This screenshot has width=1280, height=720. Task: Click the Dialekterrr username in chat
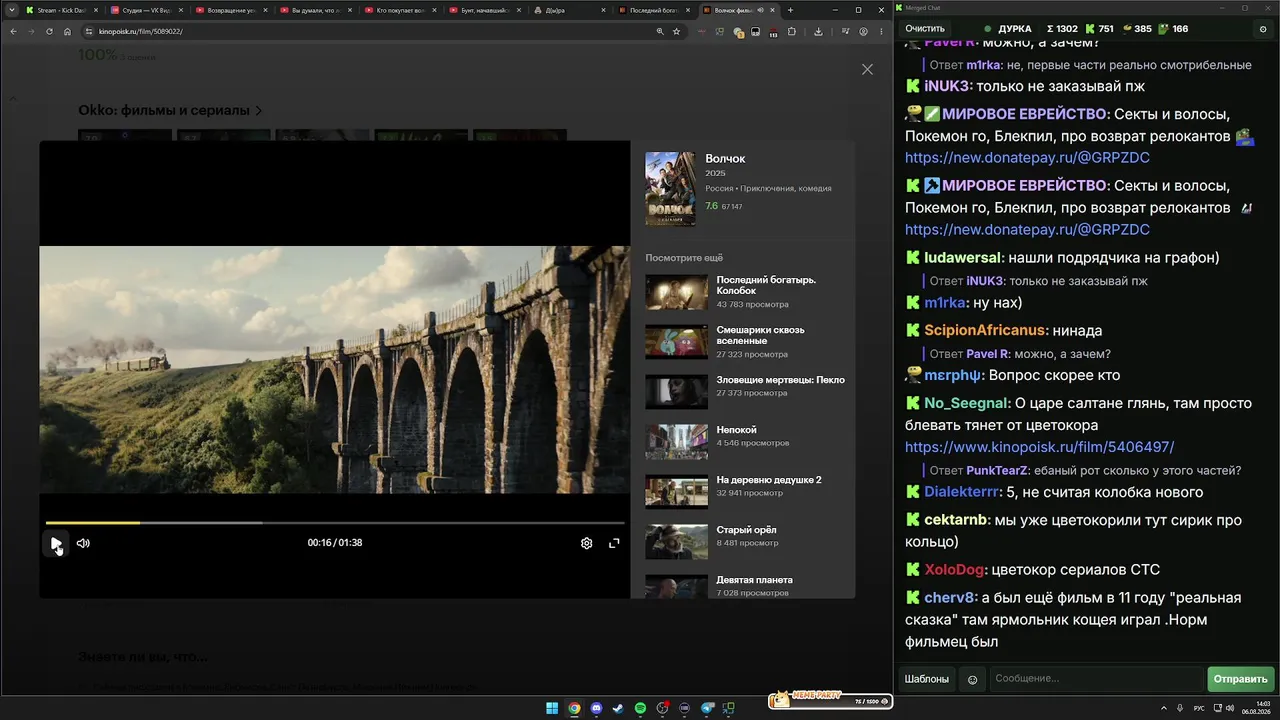[x=962, y=492]
